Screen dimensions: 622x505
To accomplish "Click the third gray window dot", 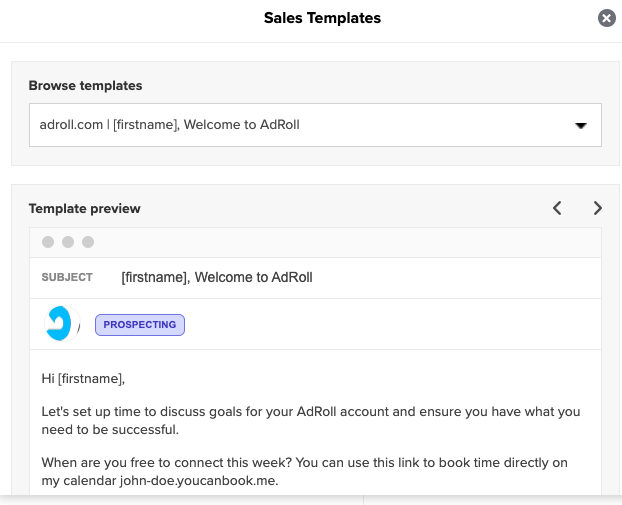I will coord(88,242).
